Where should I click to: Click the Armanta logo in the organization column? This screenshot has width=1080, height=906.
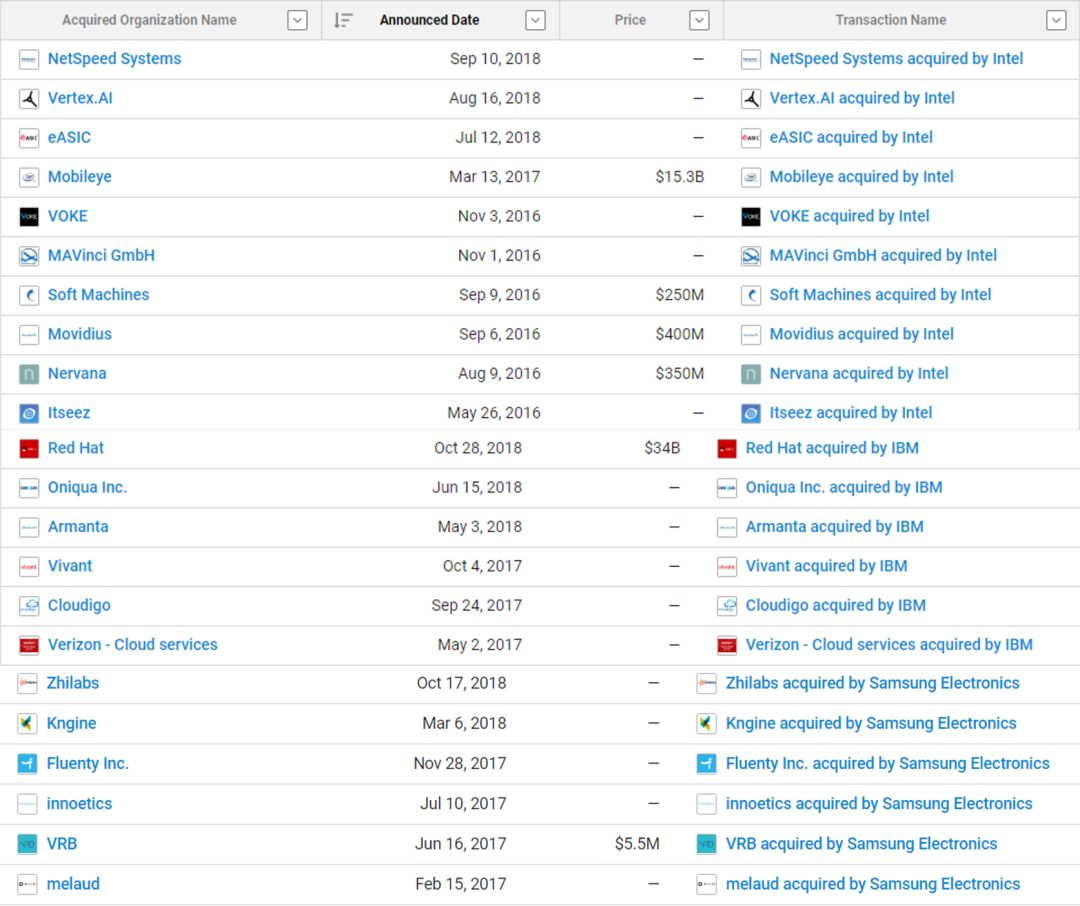(x=29, y=528)
